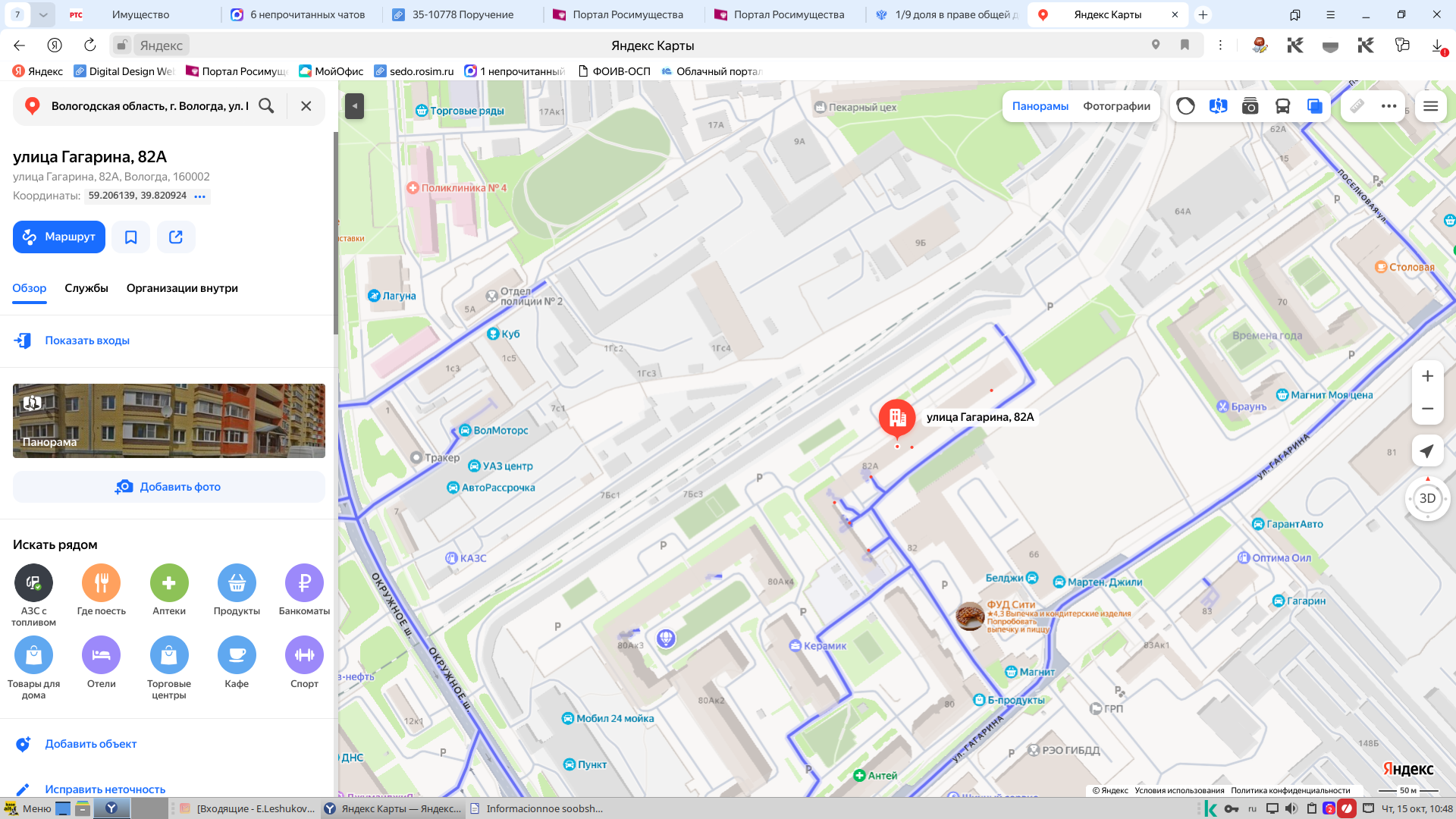
Task: Zoom out with the minus button
Action: pos(1427,409)
